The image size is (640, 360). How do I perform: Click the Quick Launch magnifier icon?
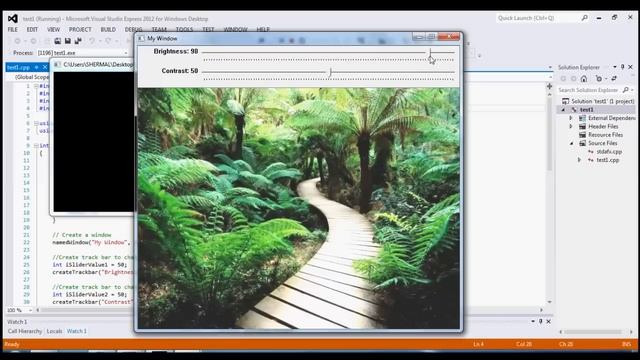(x=584, y=18)
